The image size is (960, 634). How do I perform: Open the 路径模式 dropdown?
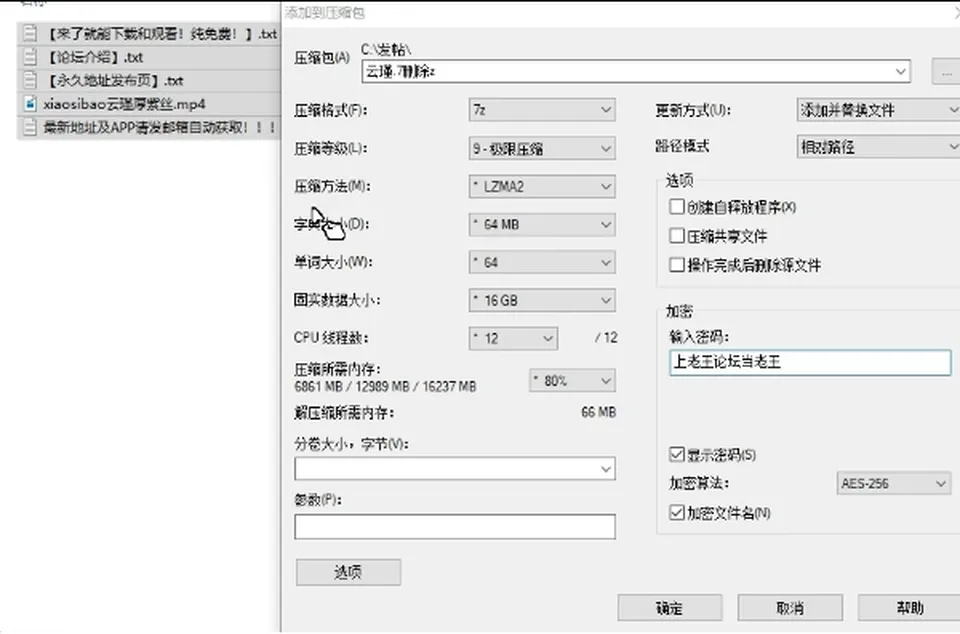(879, 147)
